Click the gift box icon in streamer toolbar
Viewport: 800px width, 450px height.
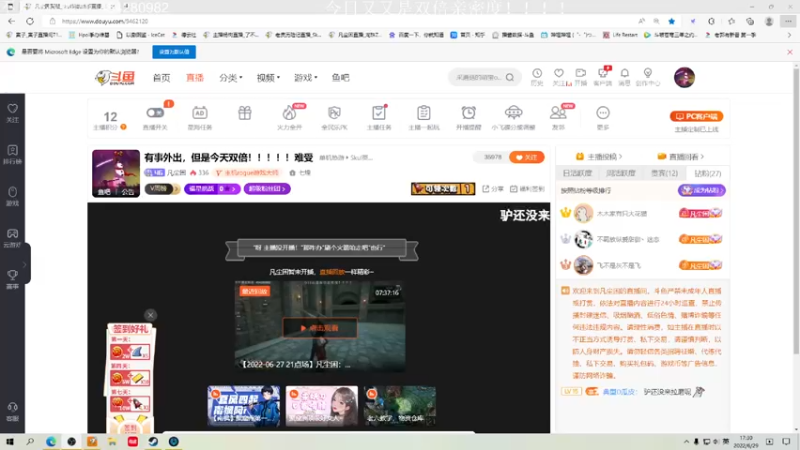click(245, 113)
